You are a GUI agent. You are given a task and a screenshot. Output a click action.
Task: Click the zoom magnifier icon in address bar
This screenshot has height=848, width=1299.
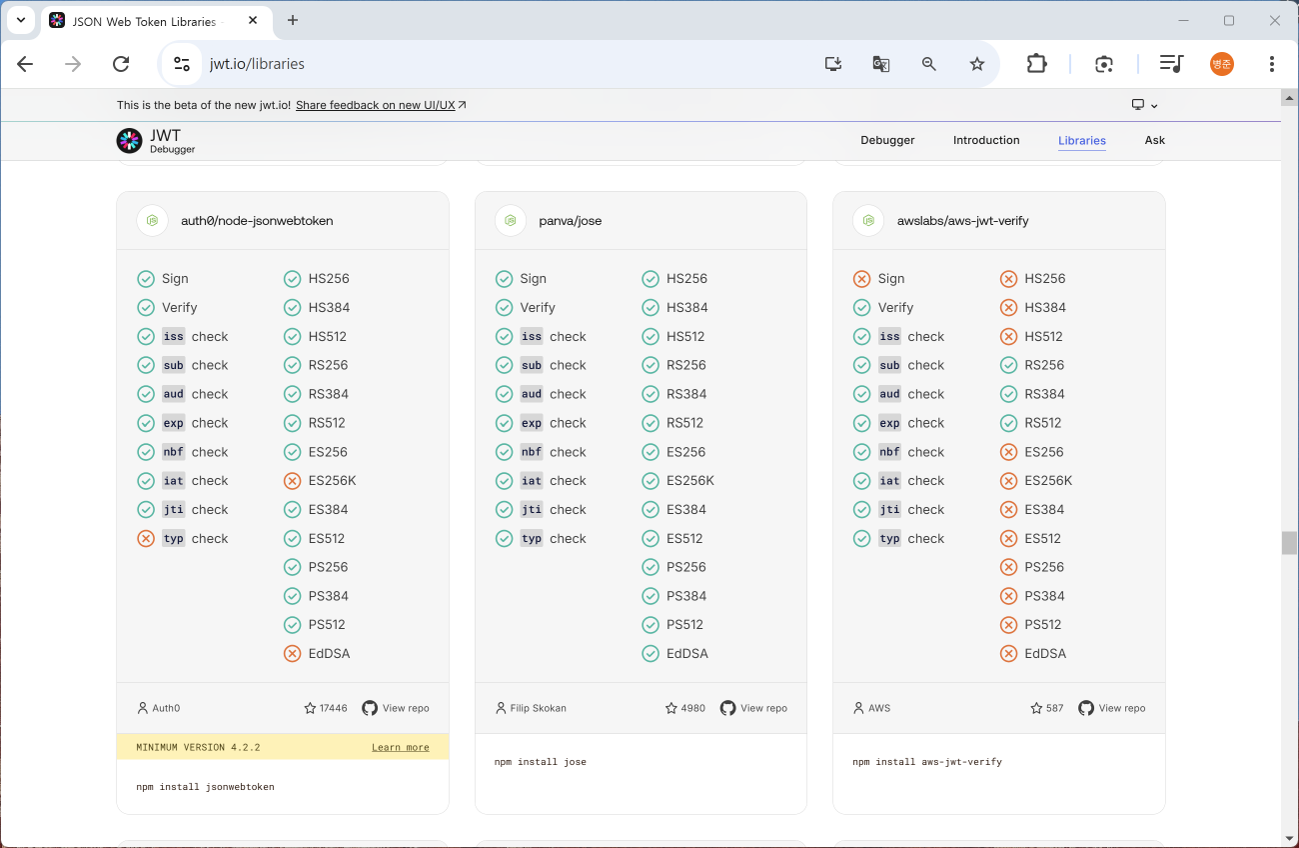pos(929,64)
